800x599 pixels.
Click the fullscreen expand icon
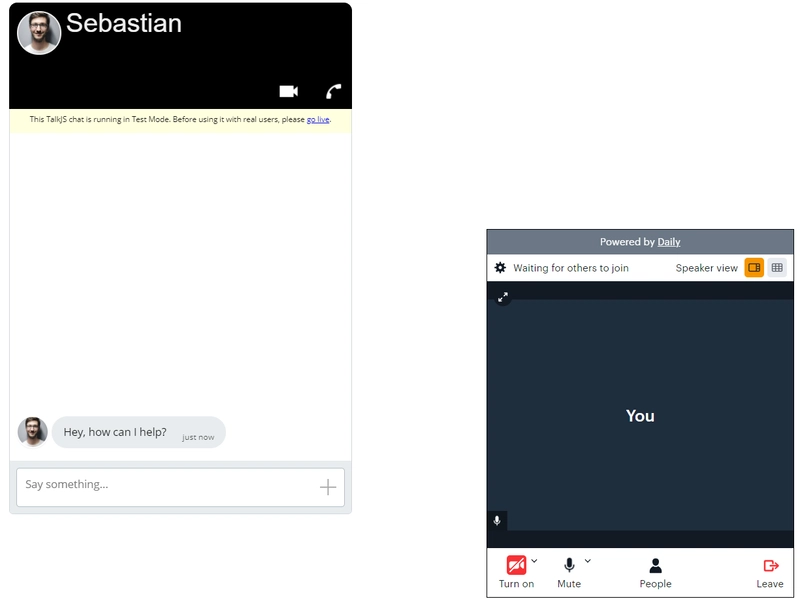tap(503, 297)
